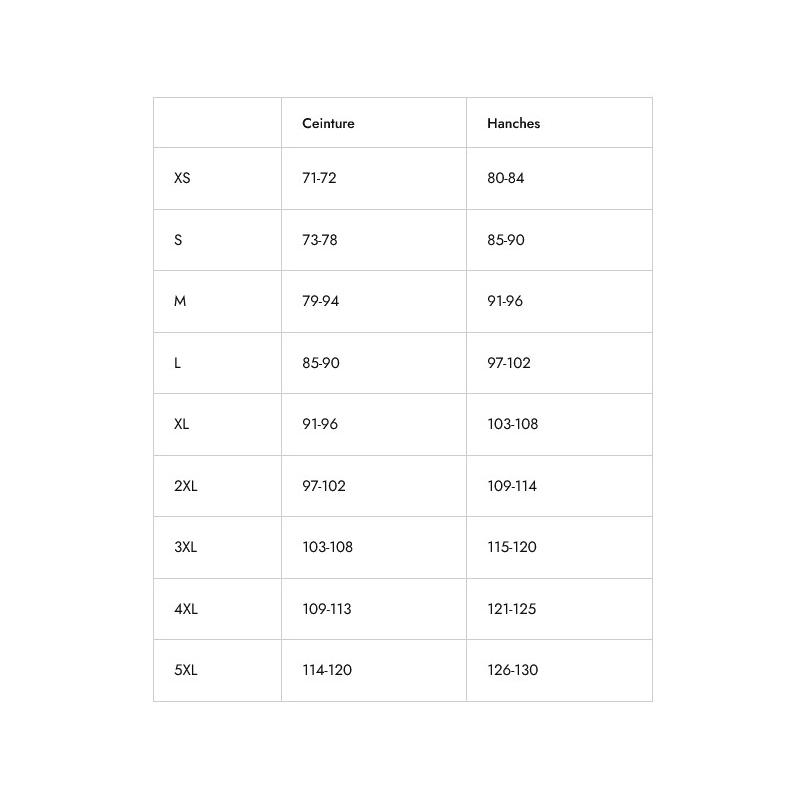Click the Ceinture column header

pos(328,123)
